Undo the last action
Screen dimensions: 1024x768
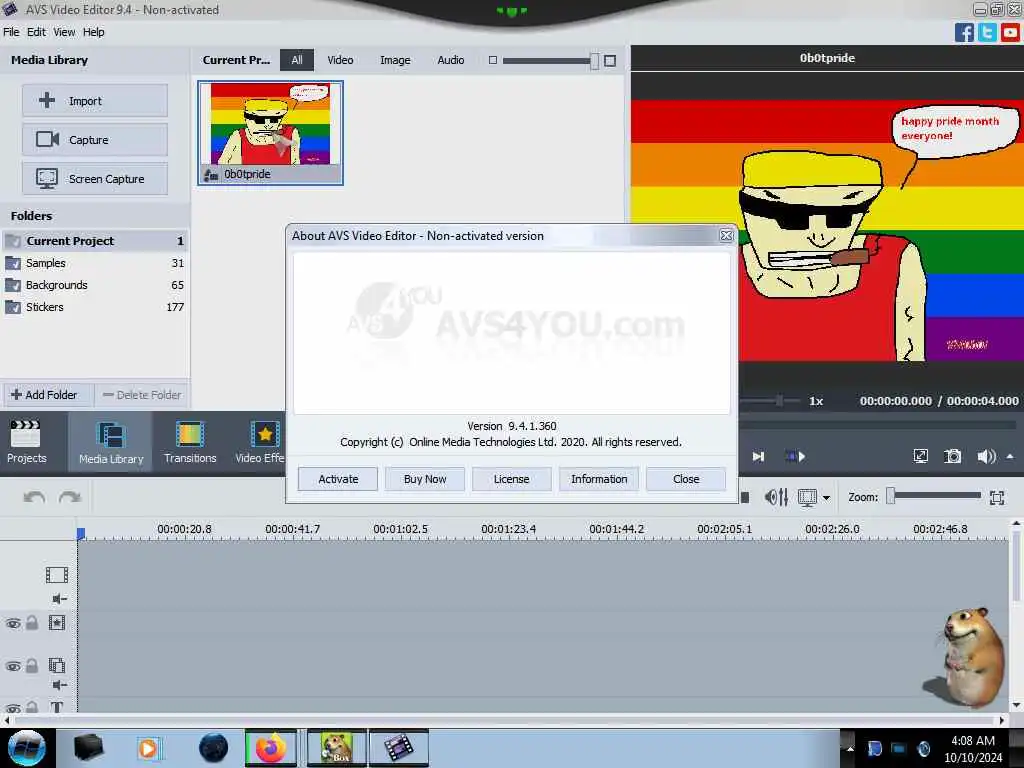pyautogui.click(x=34, y=498)
